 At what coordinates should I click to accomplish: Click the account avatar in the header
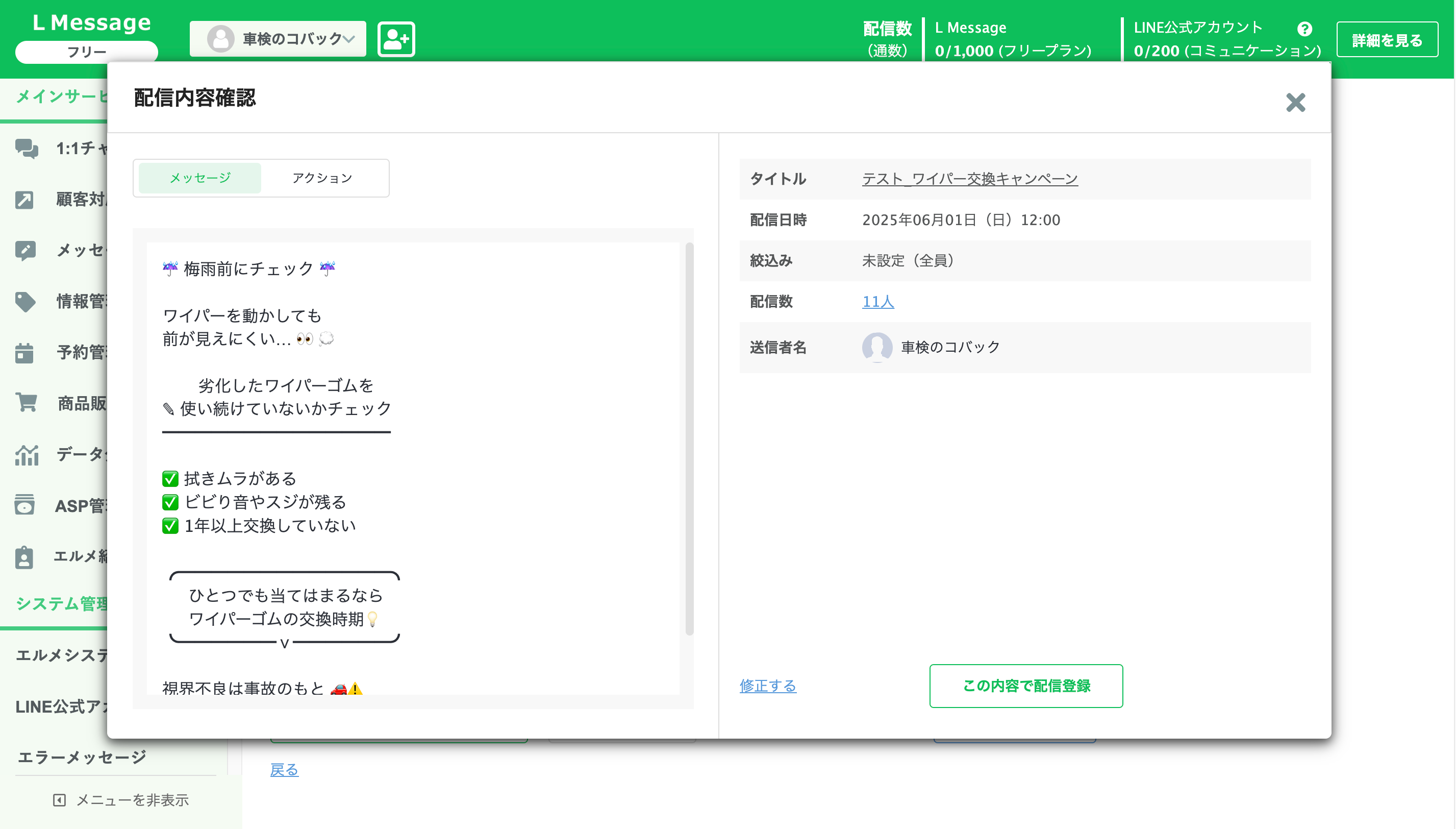(221, 39)
